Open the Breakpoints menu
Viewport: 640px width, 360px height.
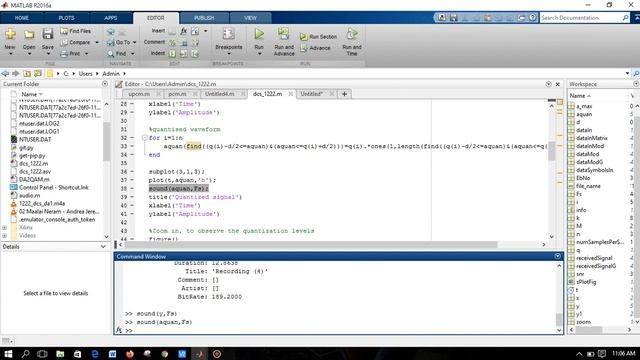(229, 41)
